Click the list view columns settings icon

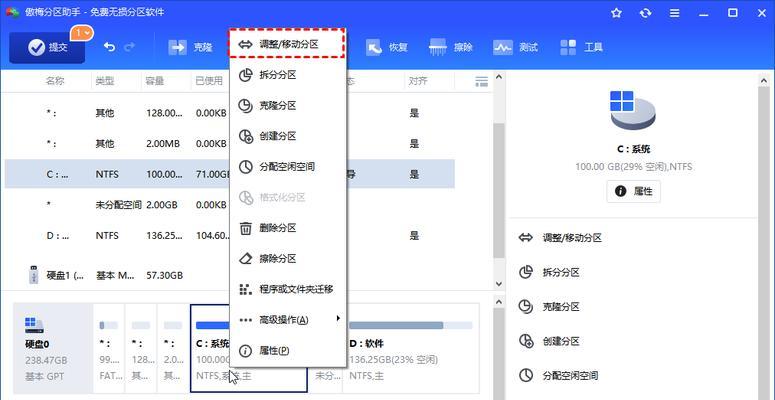click(481, 82)
